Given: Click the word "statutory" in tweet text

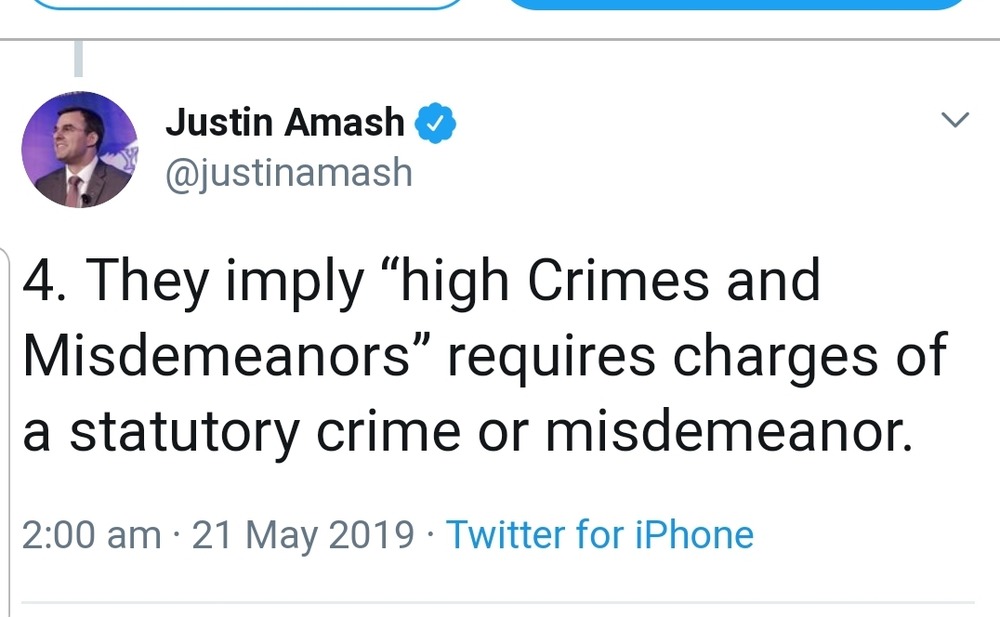Looking at the screenshot, I should 183,431.
